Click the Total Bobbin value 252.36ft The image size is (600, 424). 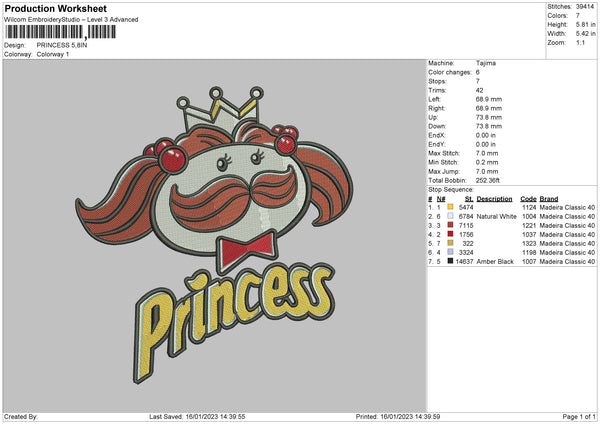[x=488, y=180]
